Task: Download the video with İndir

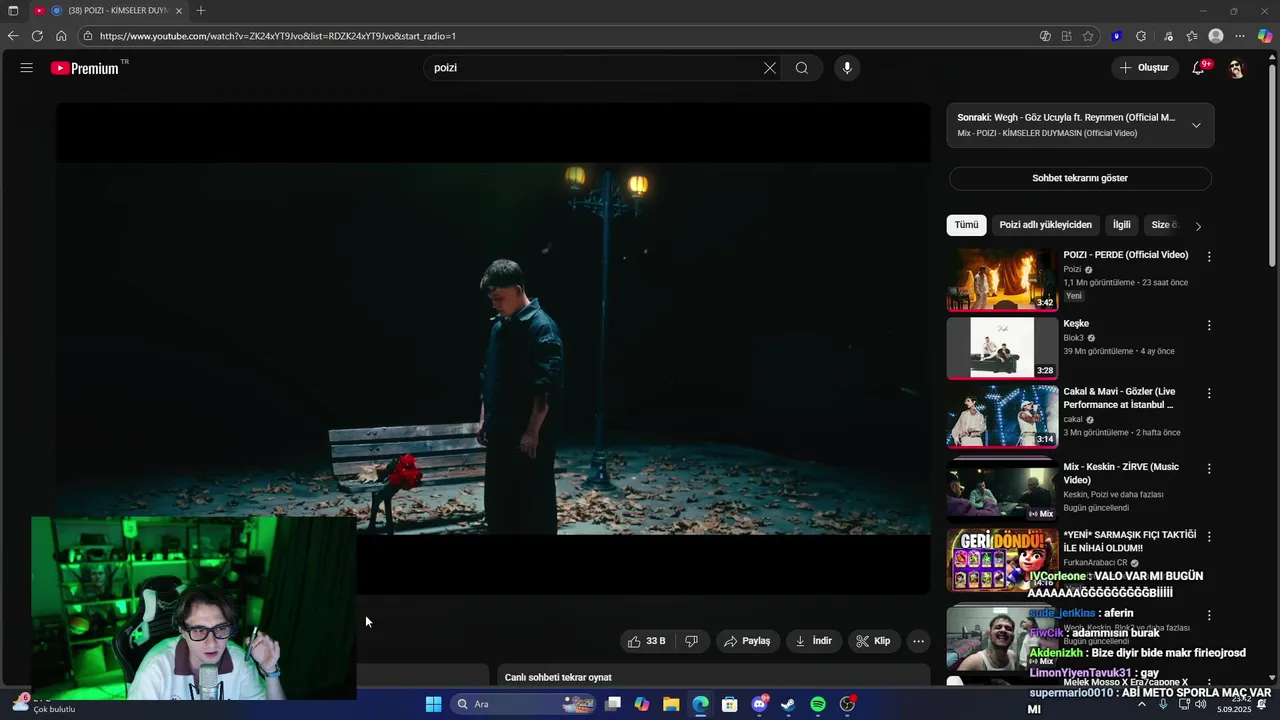Action: [x=814, y=641]
